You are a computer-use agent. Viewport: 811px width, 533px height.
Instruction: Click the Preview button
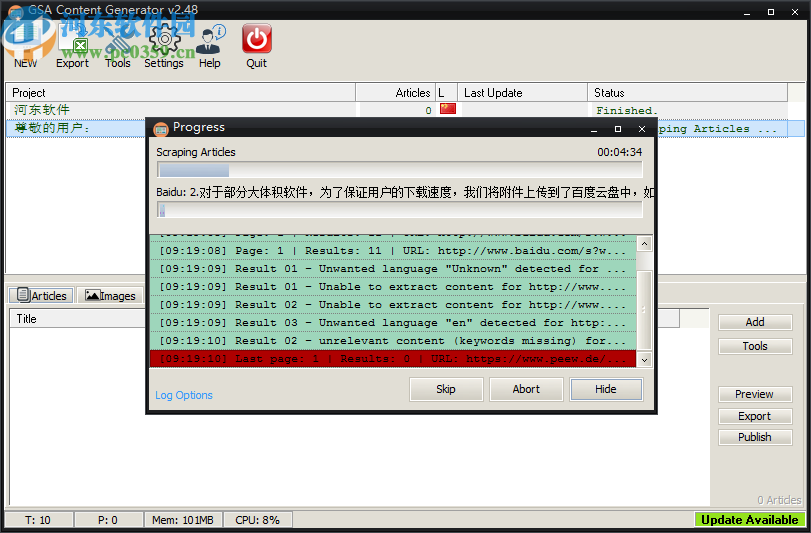[755, 394]
